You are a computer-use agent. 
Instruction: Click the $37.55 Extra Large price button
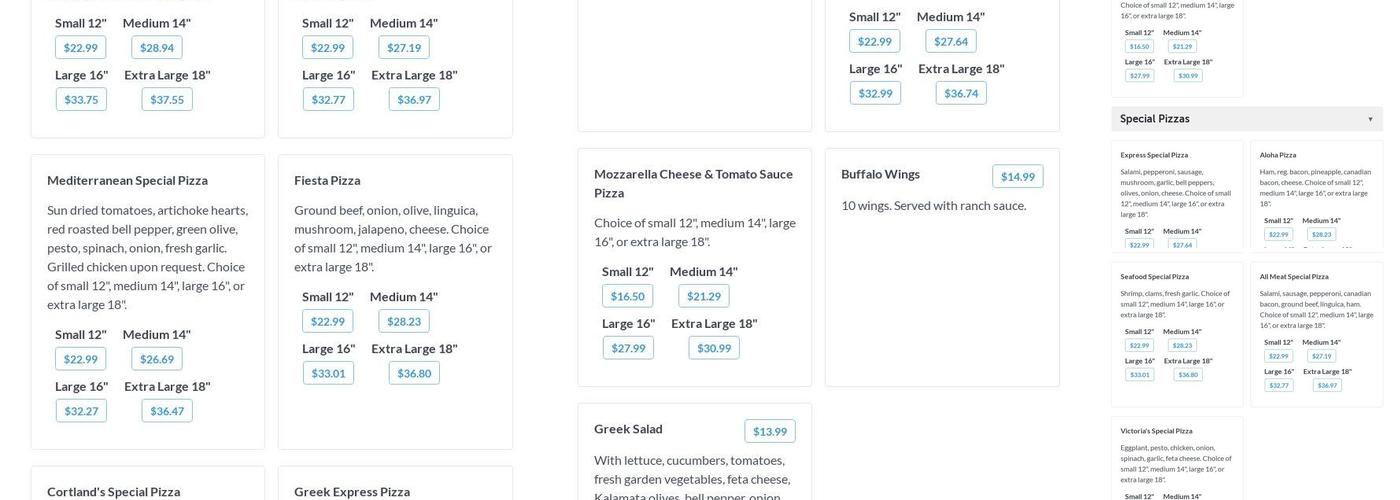(167, 99)
